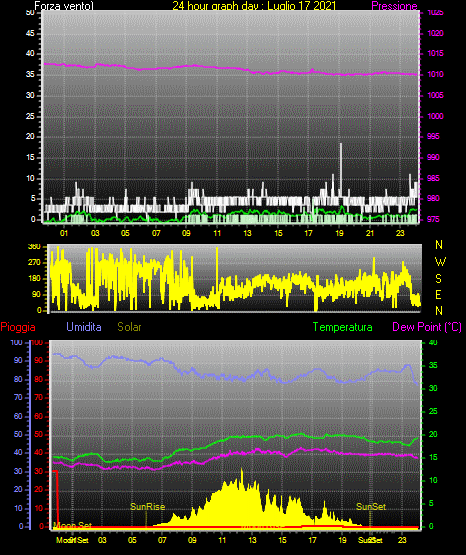This screenshot has width=466, height=555.
Task: Click temperature axis value 30
Action: pyautogui.click(x=433, y=388)
